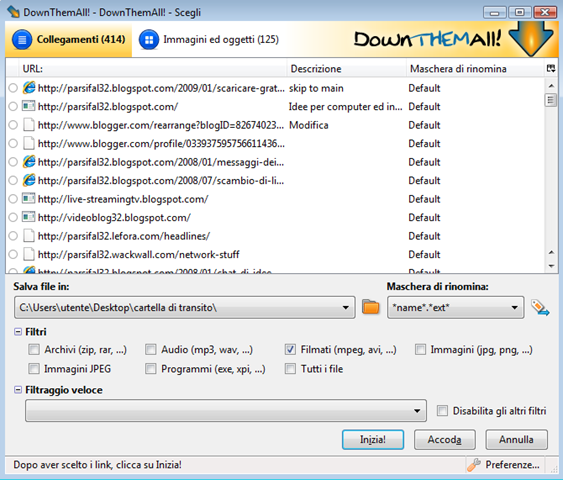Select the live-streamingtv.blogspot.com URL text

point(123,199)
